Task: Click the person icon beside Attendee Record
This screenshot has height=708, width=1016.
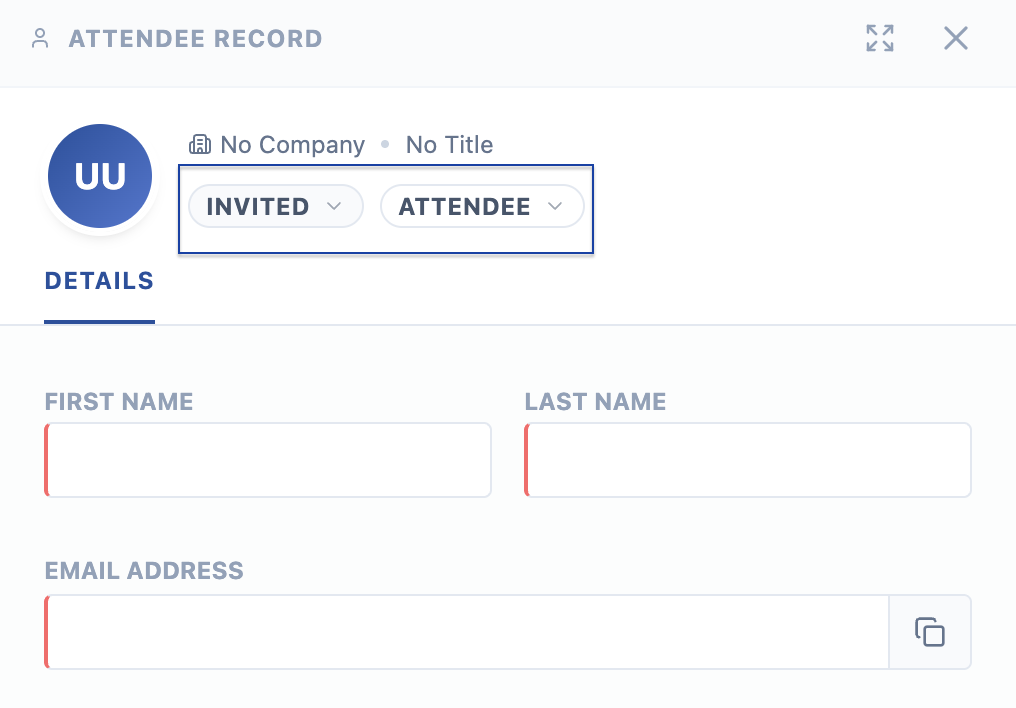Action: point(40,38)
